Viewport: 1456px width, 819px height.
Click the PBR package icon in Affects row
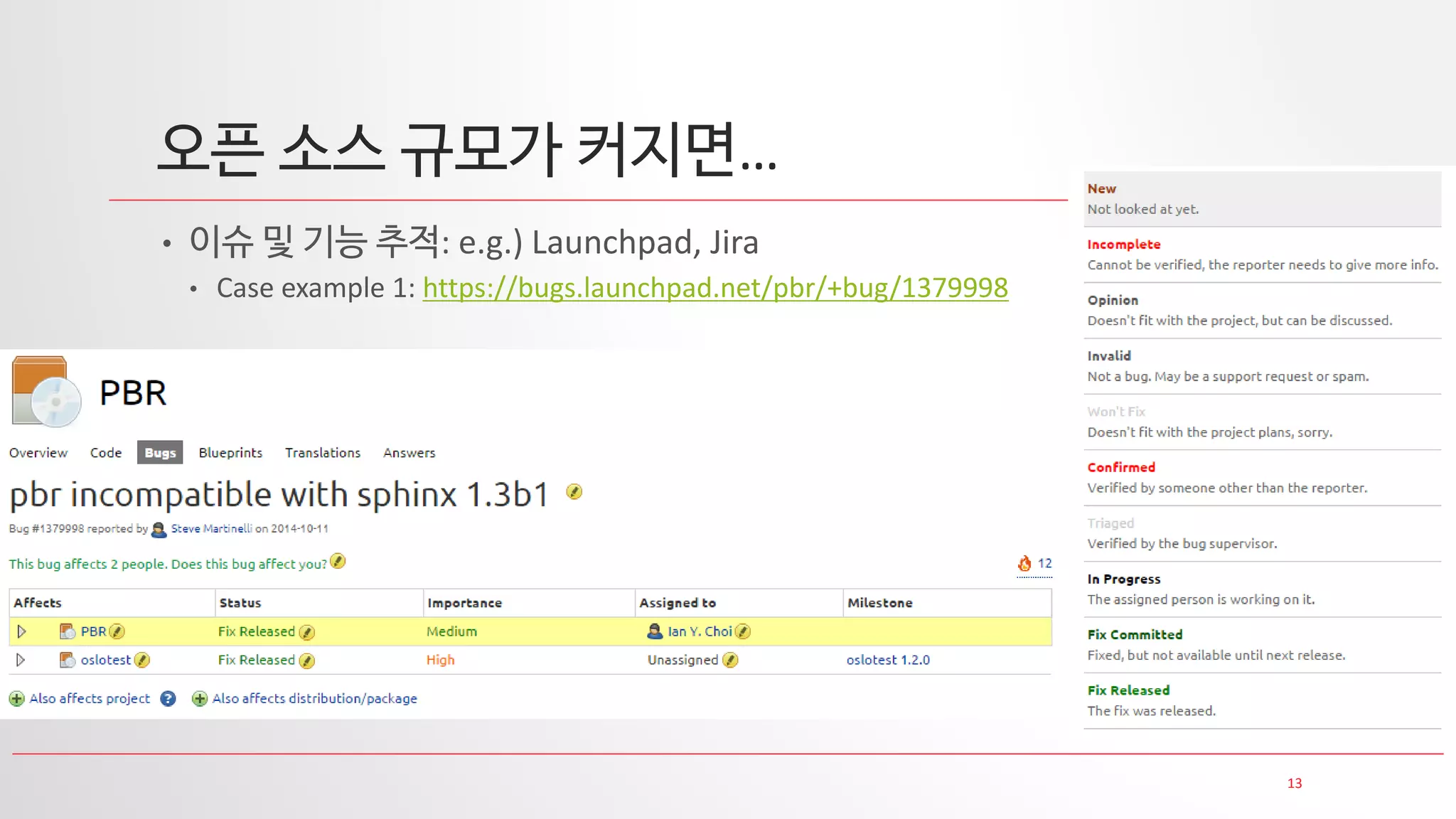point(68,631)
